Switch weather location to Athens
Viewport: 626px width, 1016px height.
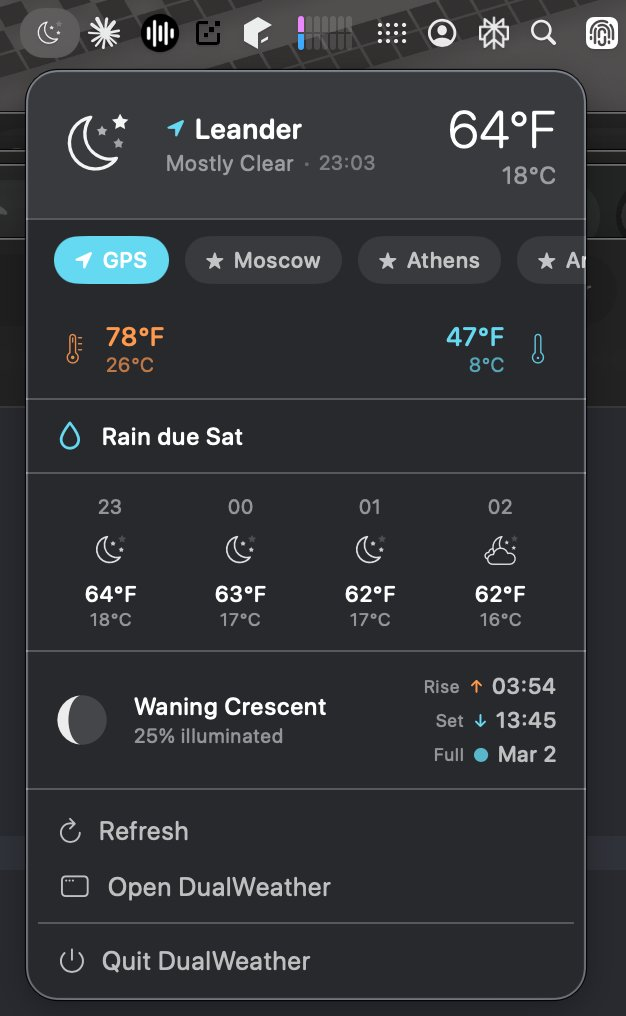click(429, 259)
